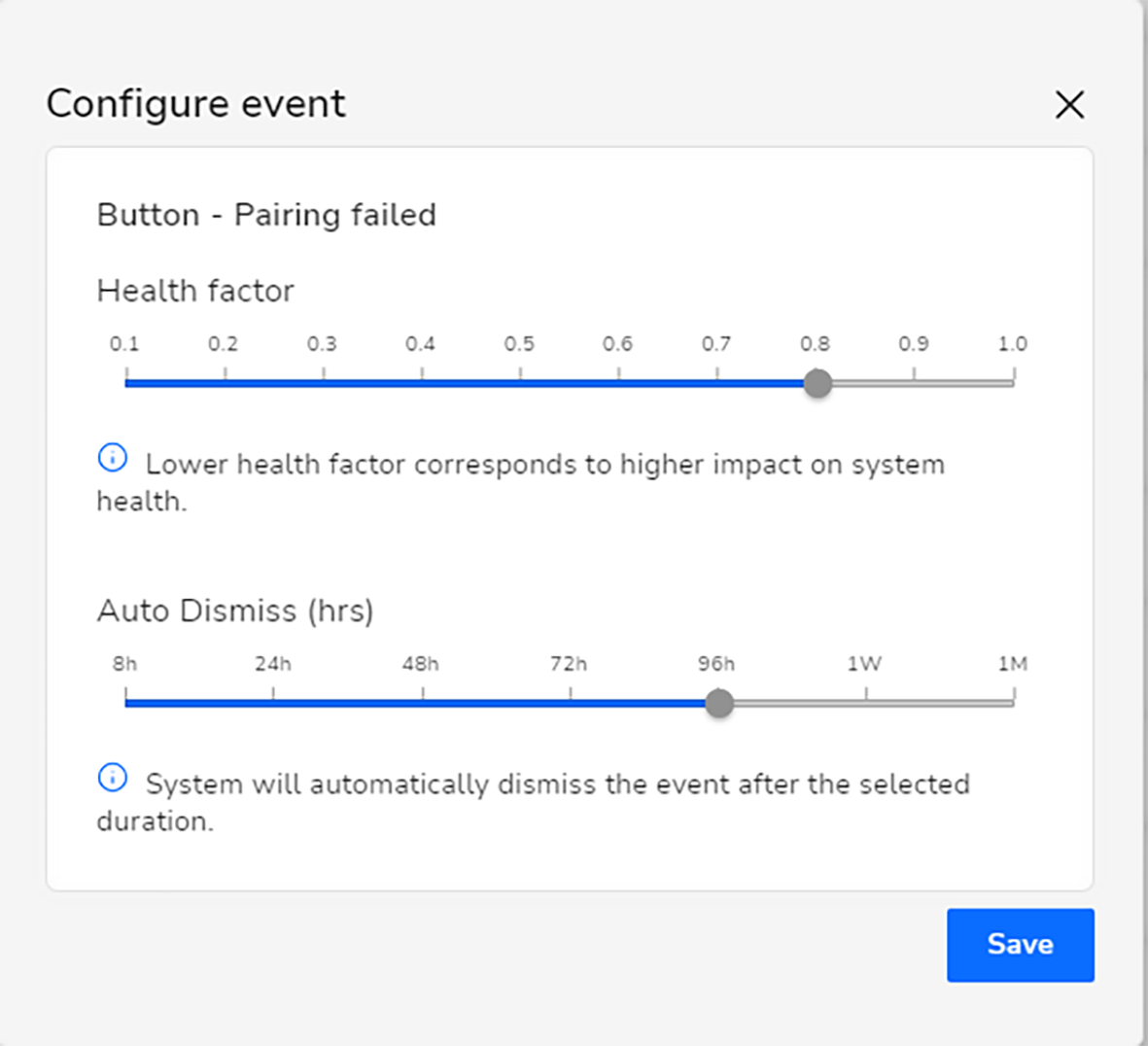1148x1046 pixels.
Task: Close the Configure event dialog
Action: (x=1069, y=105)
